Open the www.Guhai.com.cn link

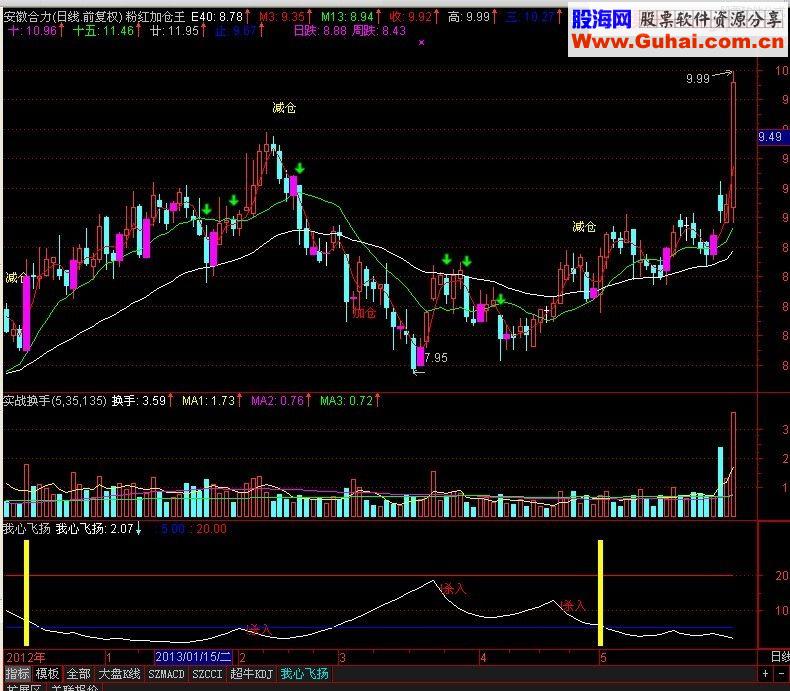[x=678, y=42]
